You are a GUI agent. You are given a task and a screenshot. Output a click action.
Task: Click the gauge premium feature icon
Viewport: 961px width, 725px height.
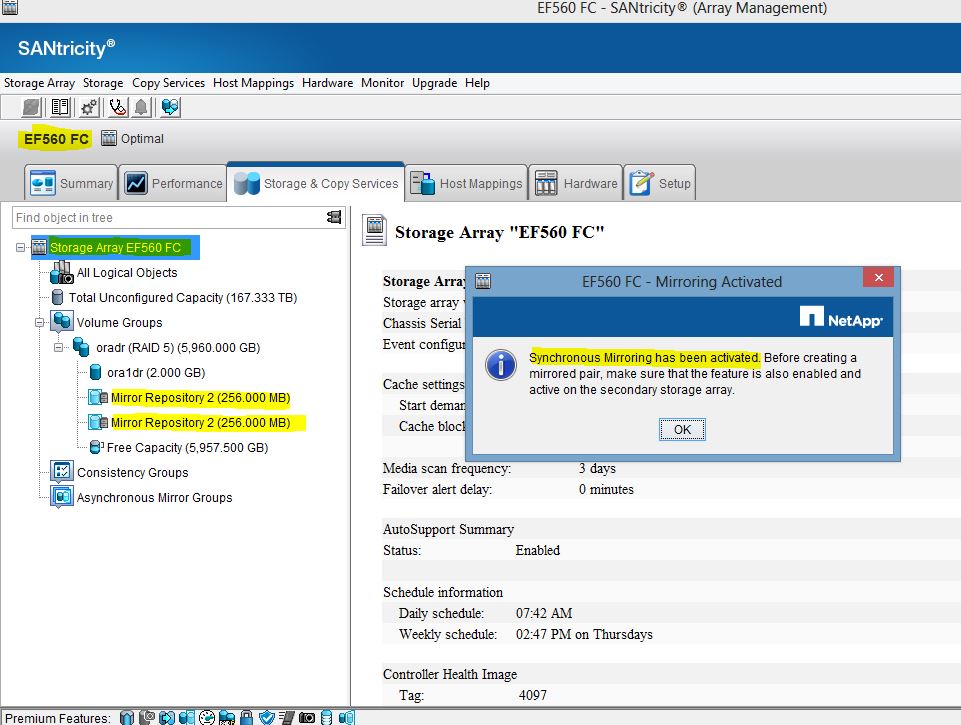(x=206, y=717)
